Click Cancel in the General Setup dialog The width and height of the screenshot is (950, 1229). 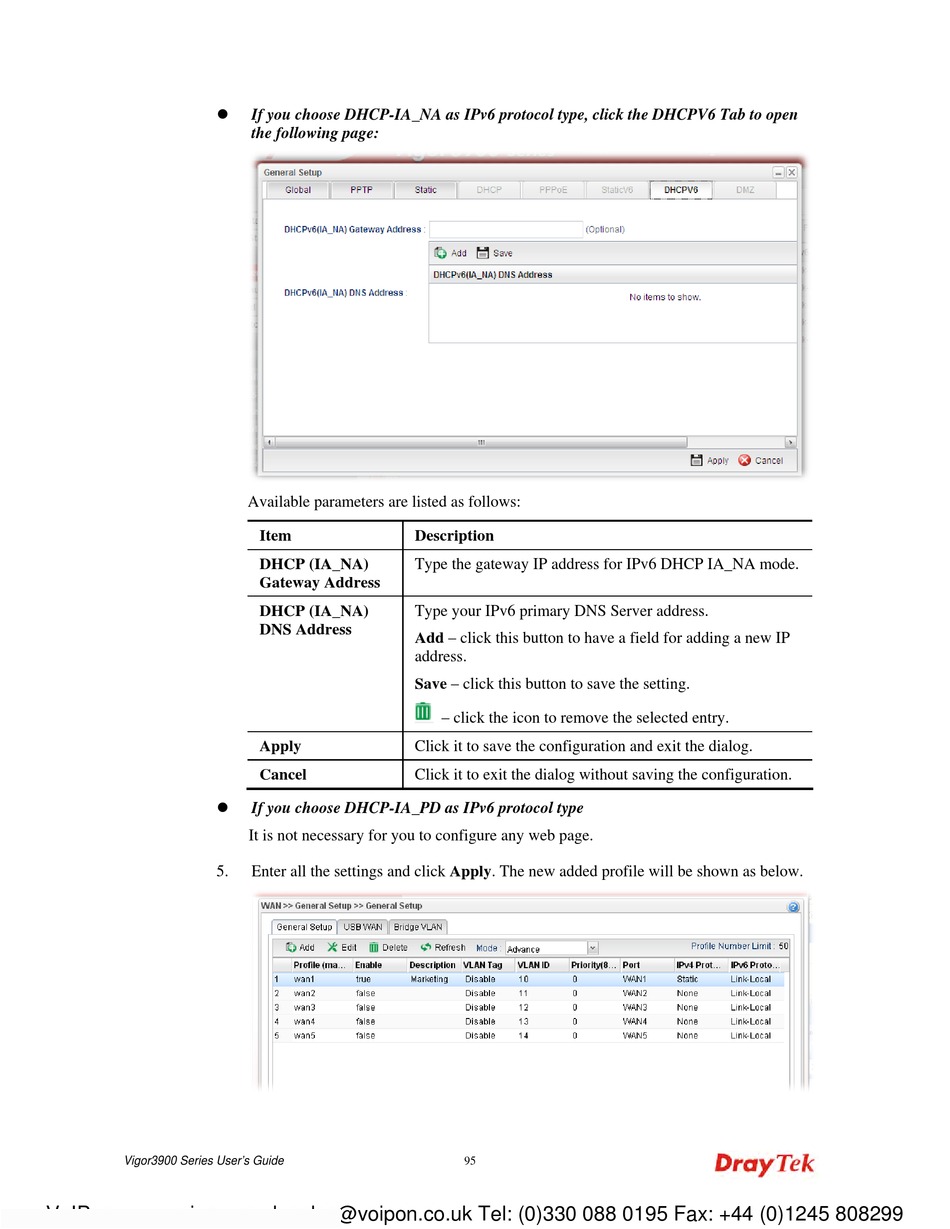[760, 460]
